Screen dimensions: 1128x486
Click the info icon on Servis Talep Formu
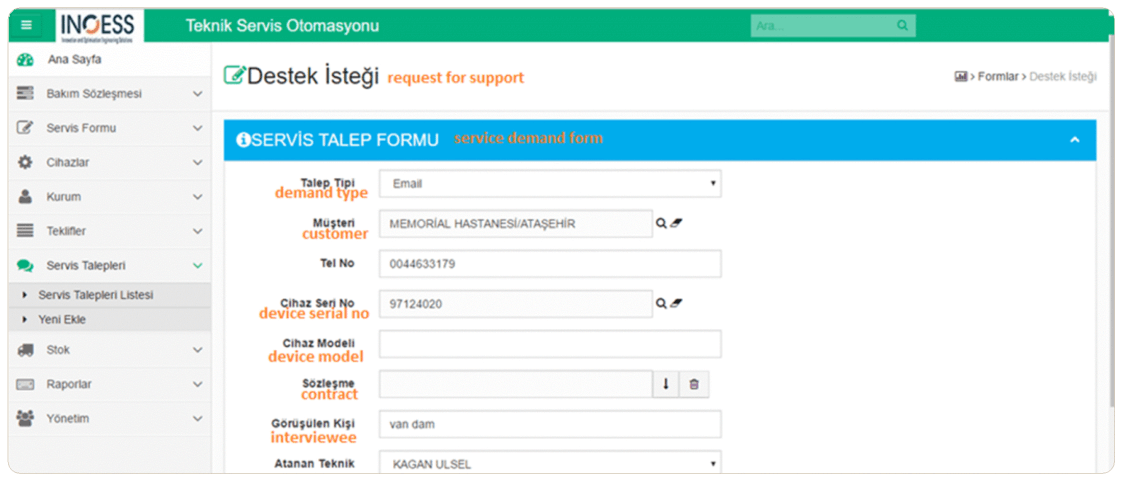point(243,140)
